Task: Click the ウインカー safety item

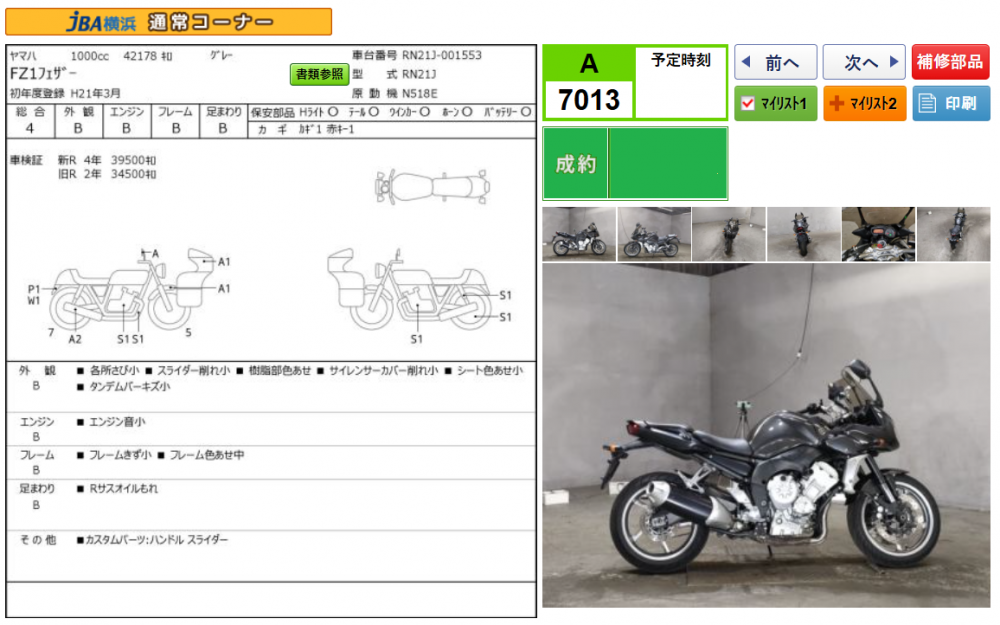Action: click(409, 112)
